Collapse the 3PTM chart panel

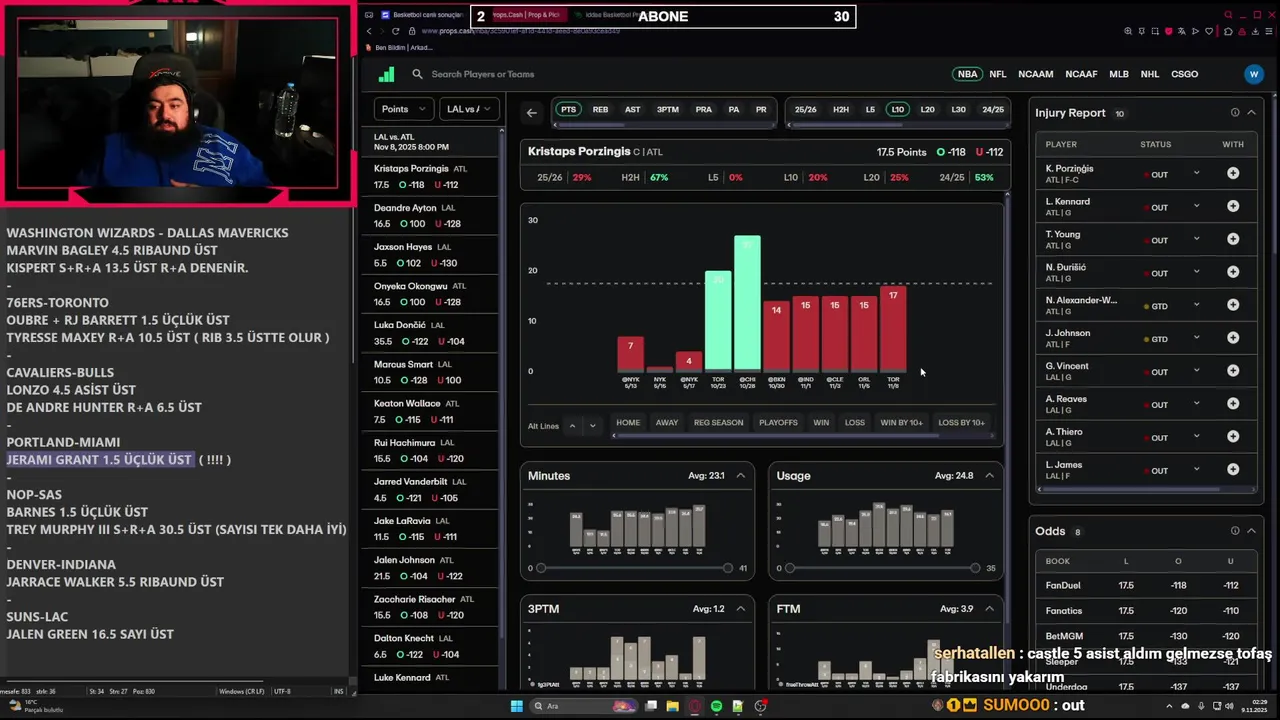click(x=741, y=609)
